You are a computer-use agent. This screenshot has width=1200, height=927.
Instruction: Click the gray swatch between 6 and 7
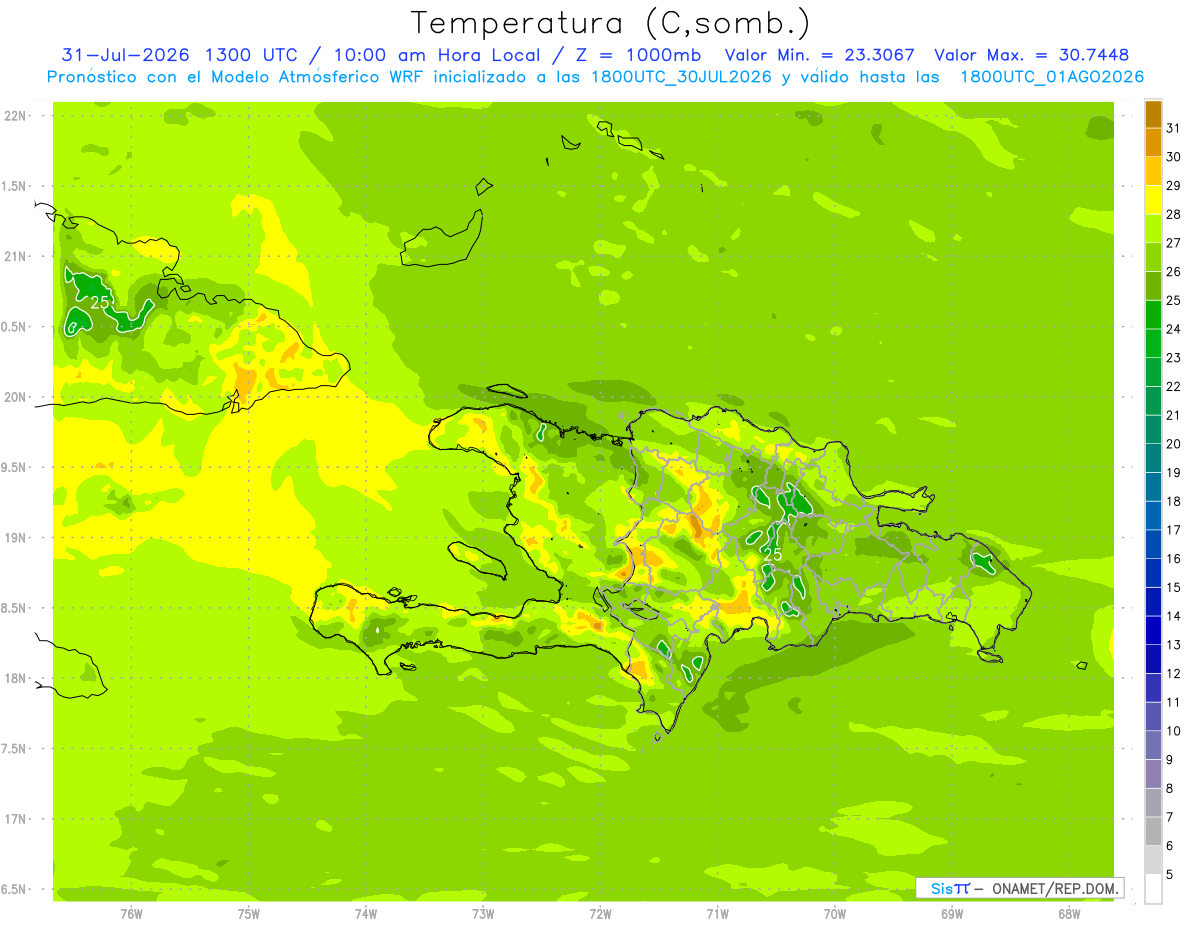(x=1153, y=832)
